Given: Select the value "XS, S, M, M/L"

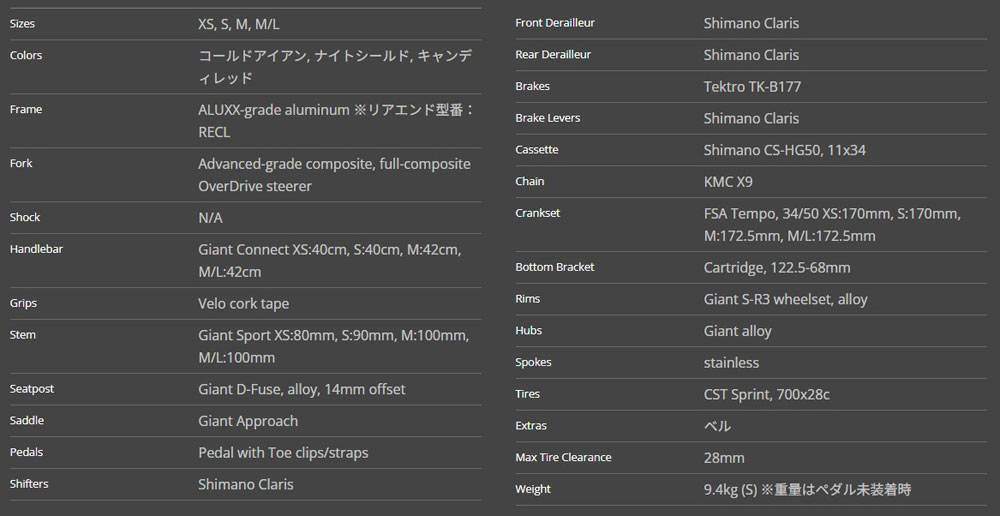Looking at the screenshot, I should point(239,25).
